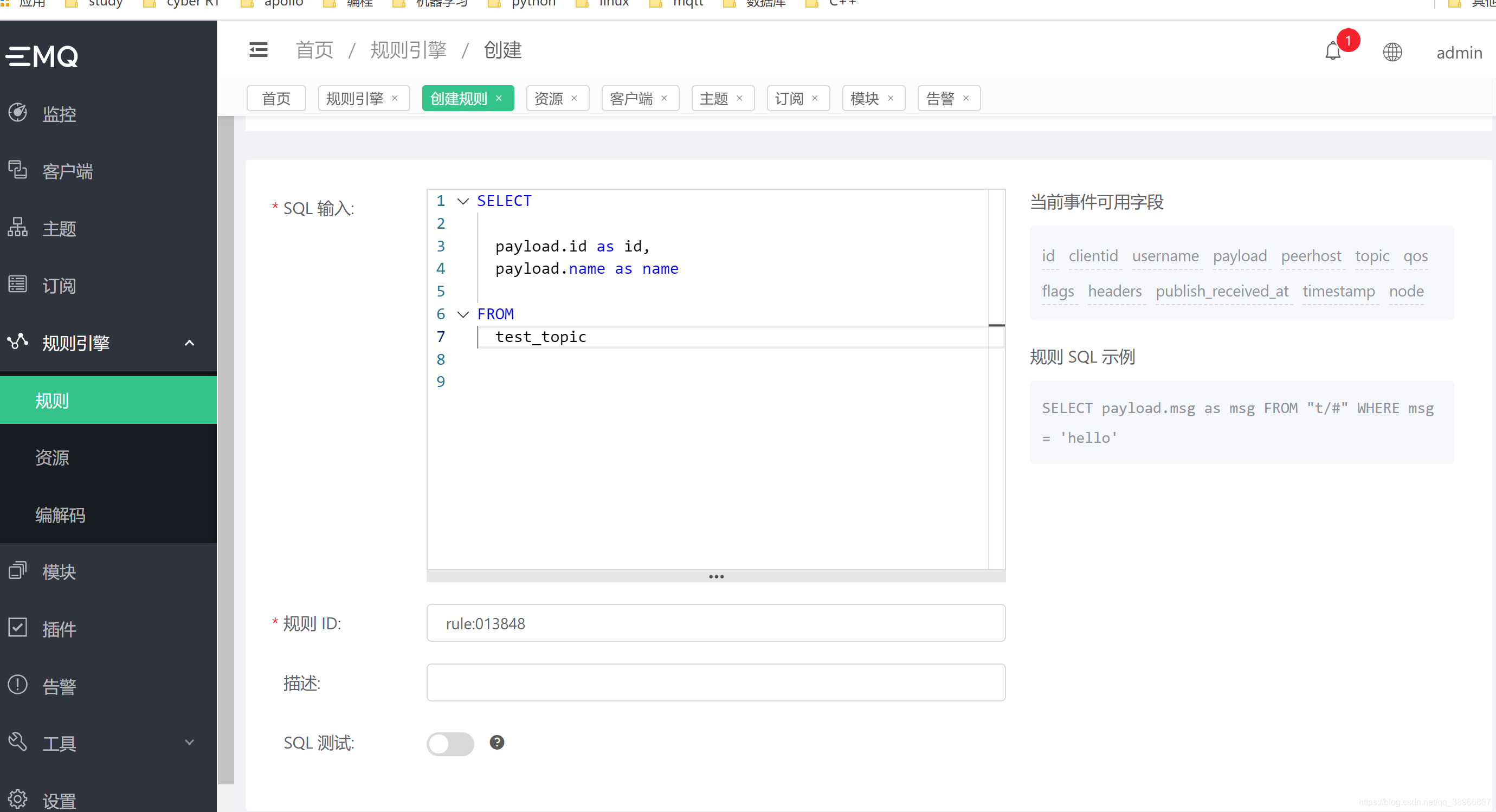
Task: Open the 告警 alerts page from sidebar
Action: point(59,685)
